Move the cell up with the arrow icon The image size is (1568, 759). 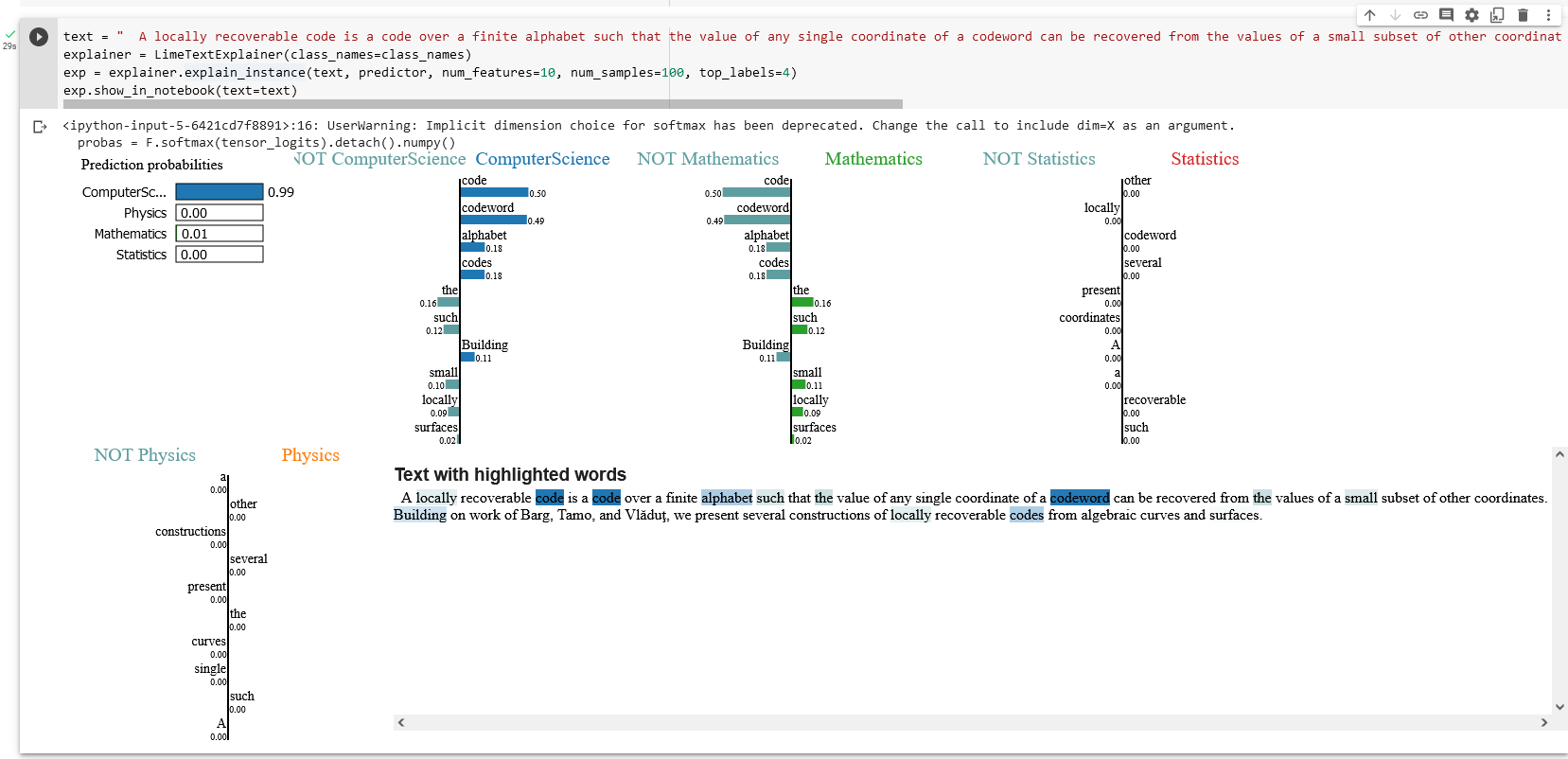(x=1369, y=15)
